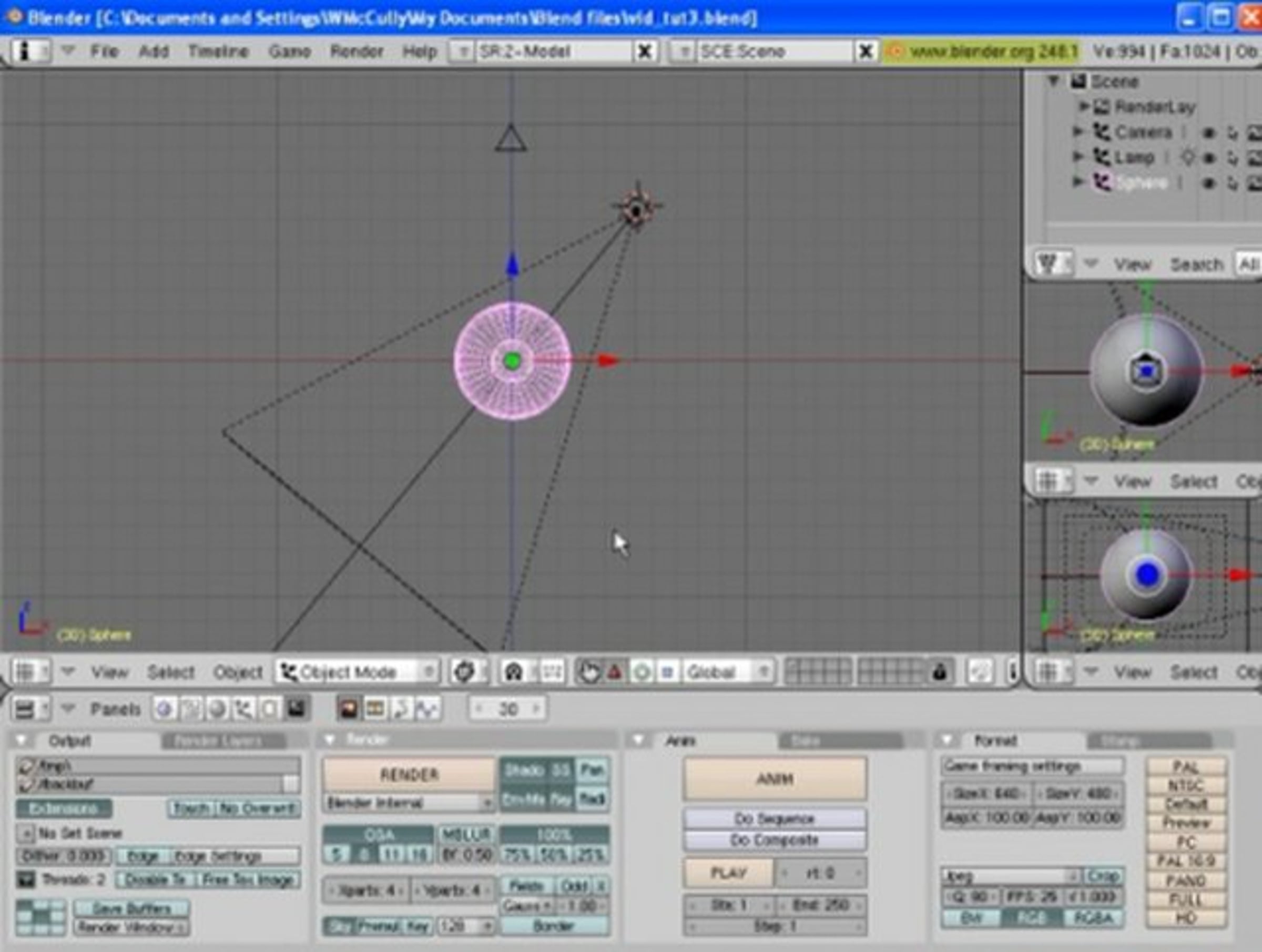The height and width of the screenshot is (952, 1262).
Task: Toggle visibility of the Sphere in the outliner
Action: pyautogui.click(x=1208, y=183)
